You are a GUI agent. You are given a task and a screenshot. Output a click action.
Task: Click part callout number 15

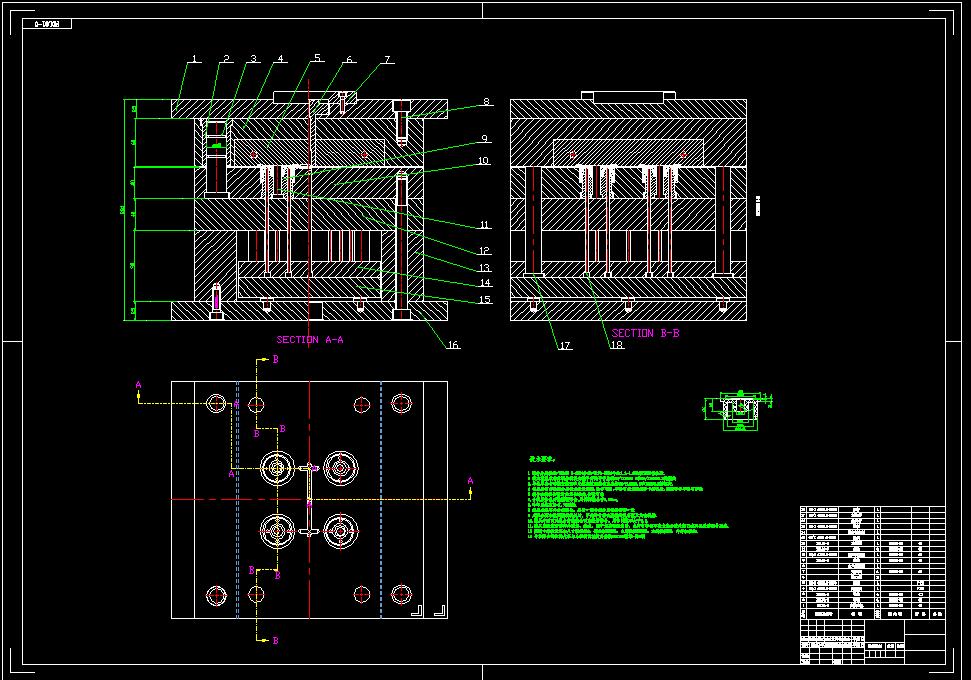click(x=486, y=299)
